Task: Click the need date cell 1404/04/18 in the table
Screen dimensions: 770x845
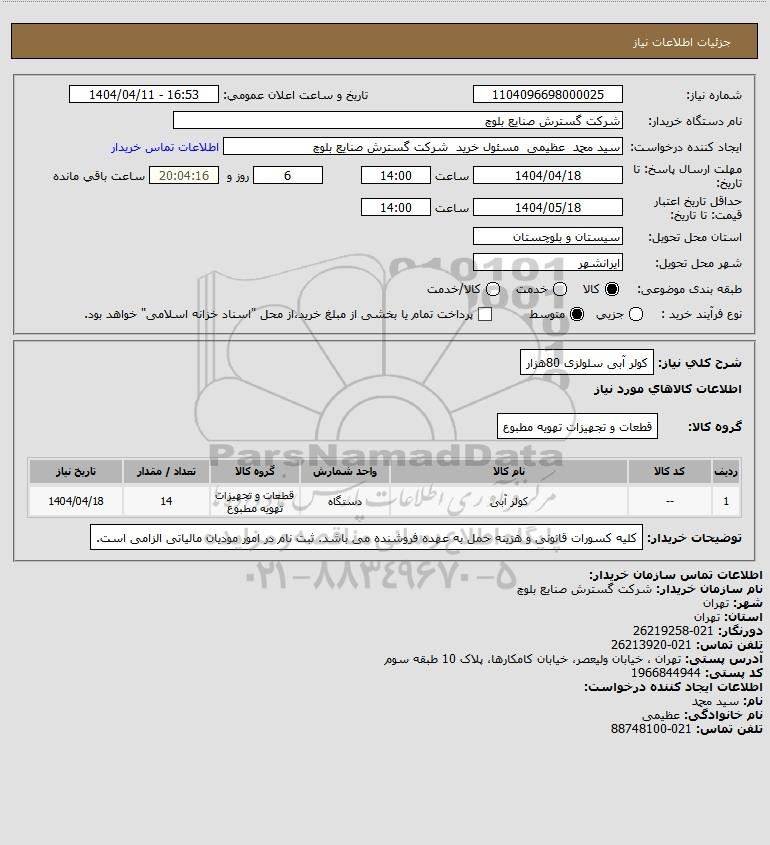Action: [x=76, y=501]
